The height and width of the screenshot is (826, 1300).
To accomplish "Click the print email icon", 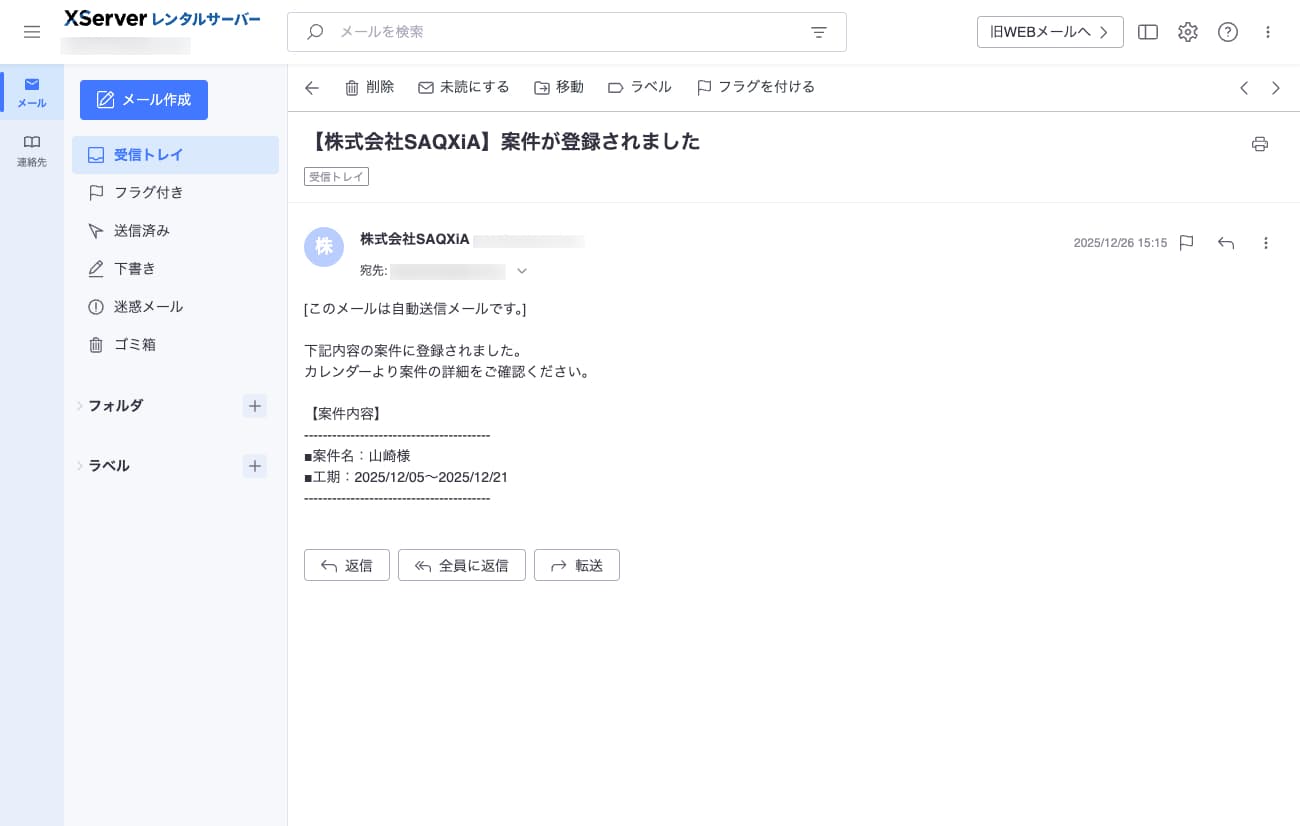I will pyautogui.click(x=1259, y=144).
